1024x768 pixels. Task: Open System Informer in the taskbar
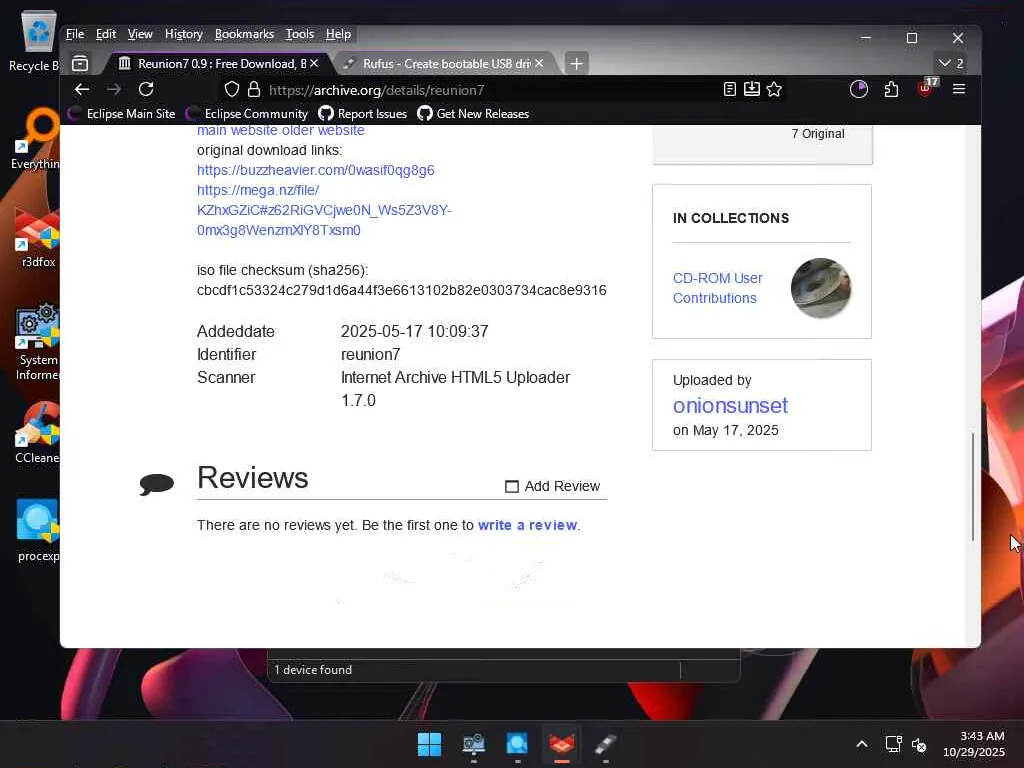[x=473, y=744]
